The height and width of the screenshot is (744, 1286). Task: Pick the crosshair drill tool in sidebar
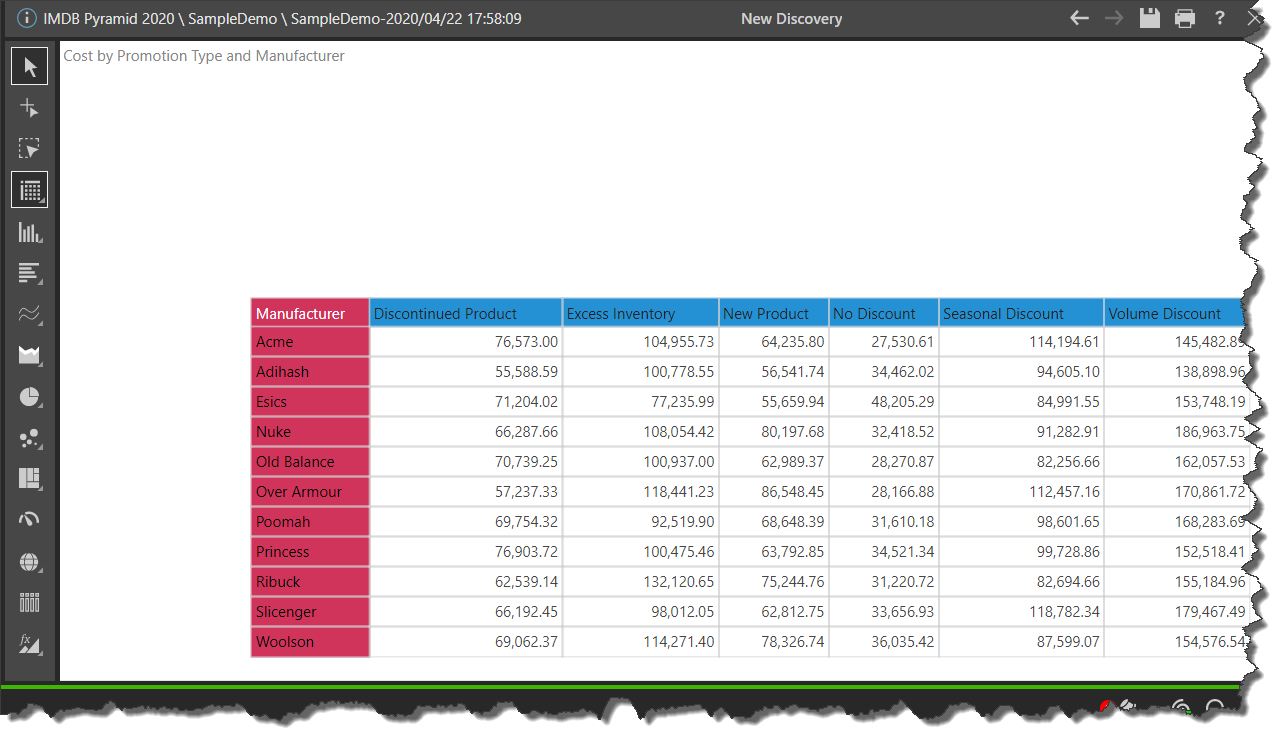pyautogui.click(x=29, y=108)
